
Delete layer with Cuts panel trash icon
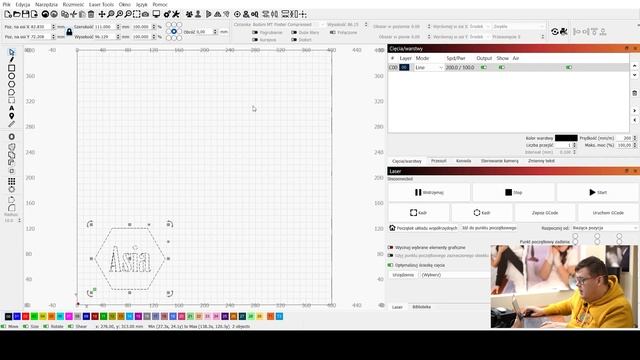pyautogui.click(x=634, y=93)
